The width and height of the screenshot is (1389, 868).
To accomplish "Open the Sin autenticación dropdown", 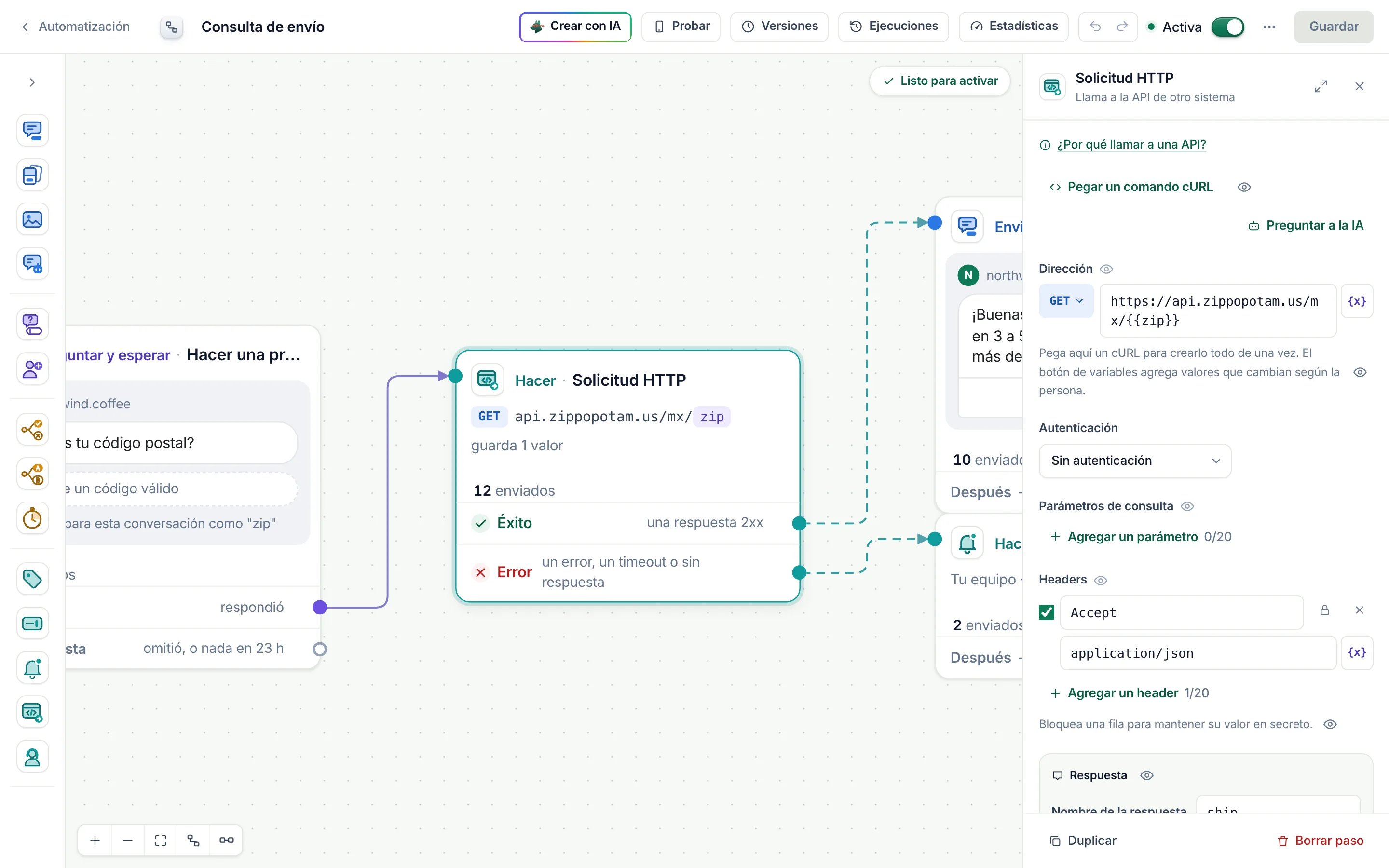I will point(1135,461).
